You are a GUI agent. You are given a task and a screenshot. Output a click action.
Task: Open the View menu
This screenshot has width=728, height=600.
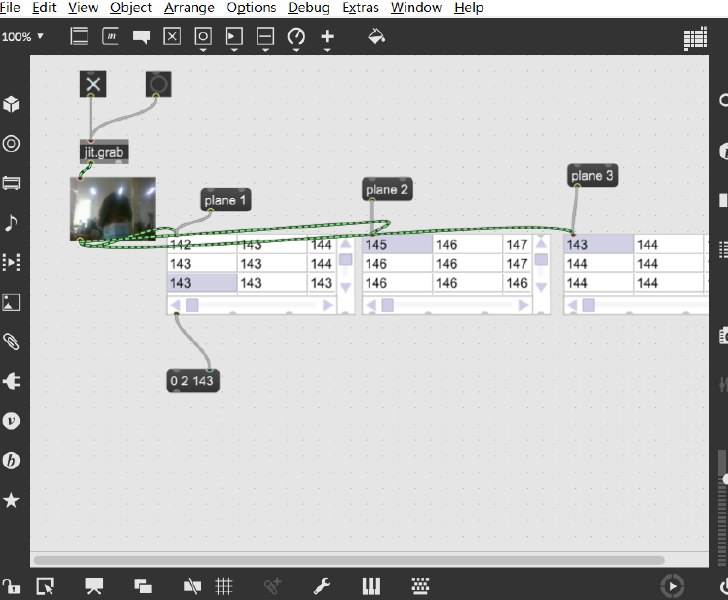pos(83,7)
